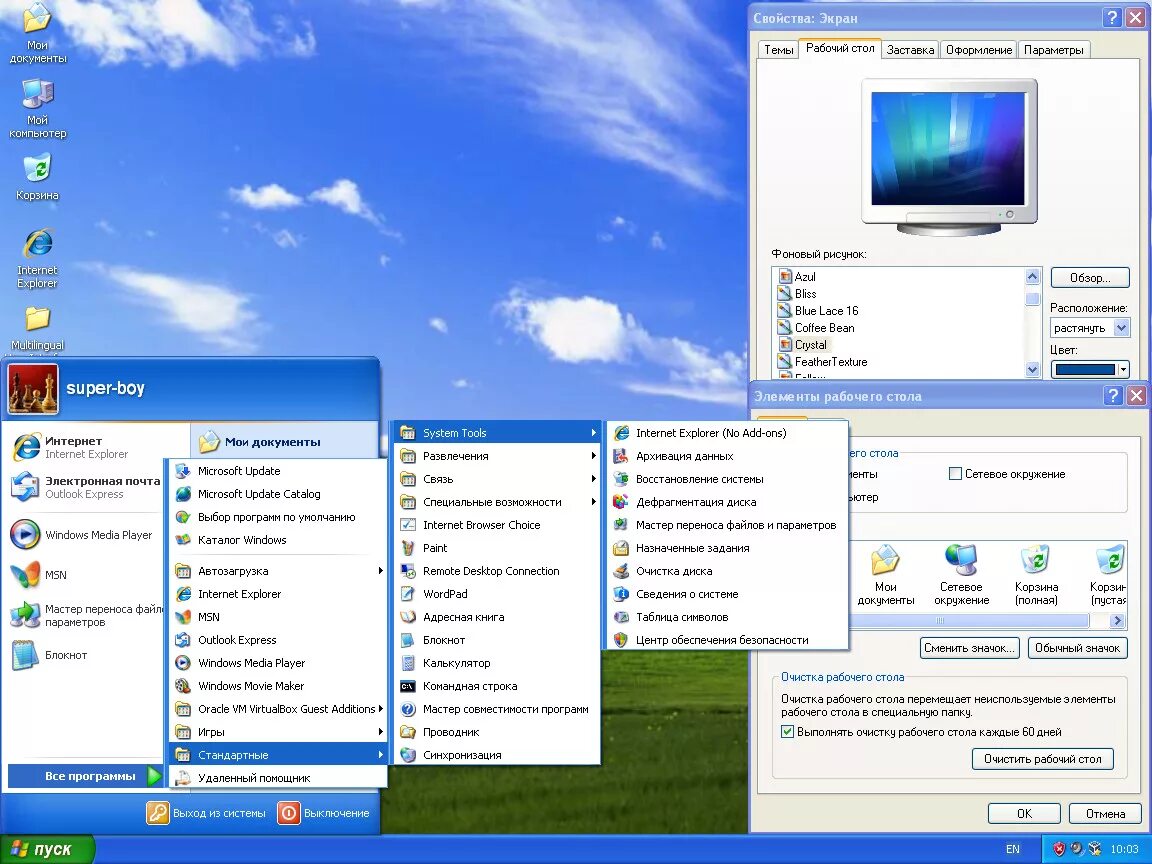Expand Стандартные submenu

click(x=278, y=755)
